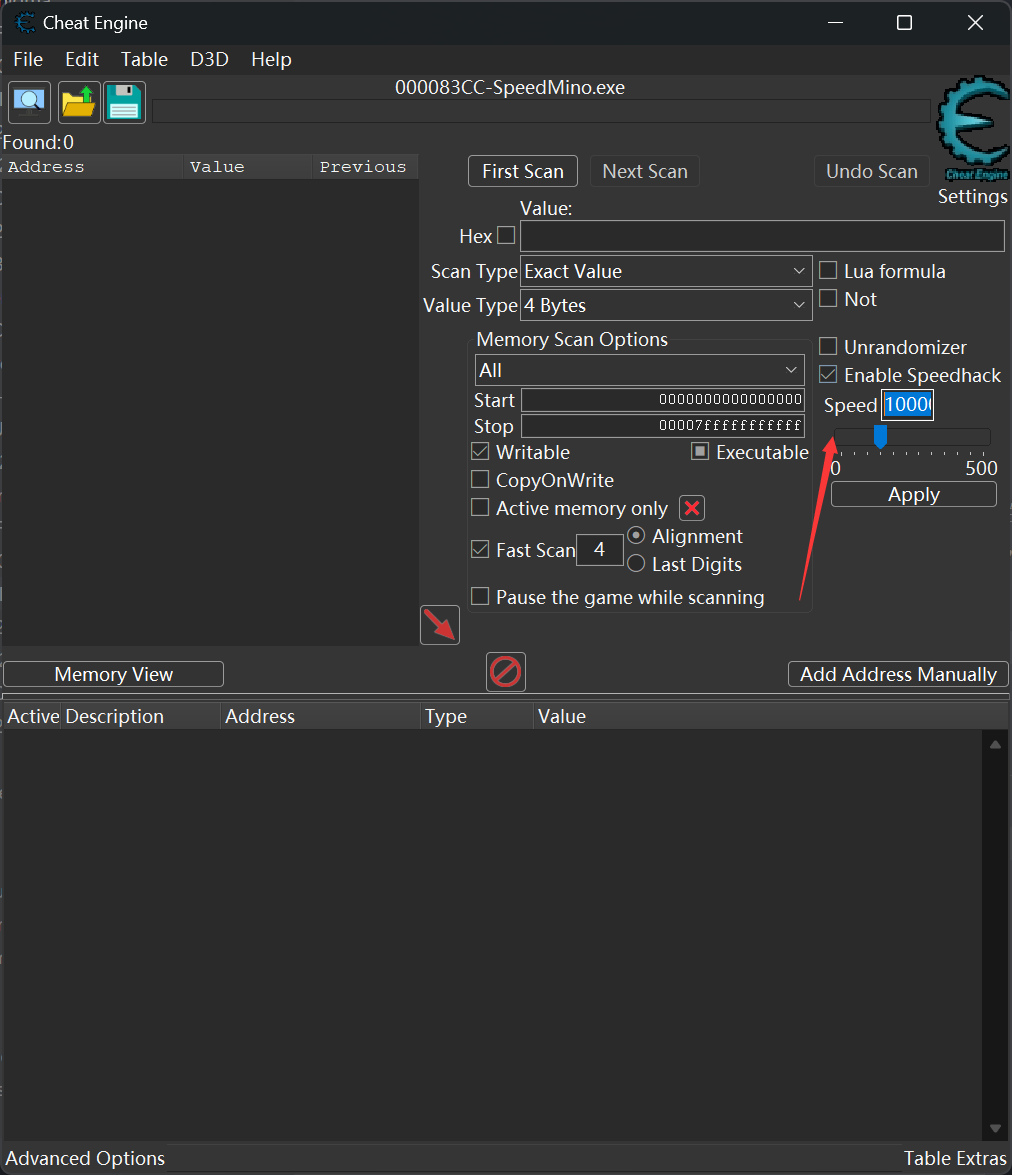
Task: Click red X beside Active memory only
Action: click(x=692, y=508)
